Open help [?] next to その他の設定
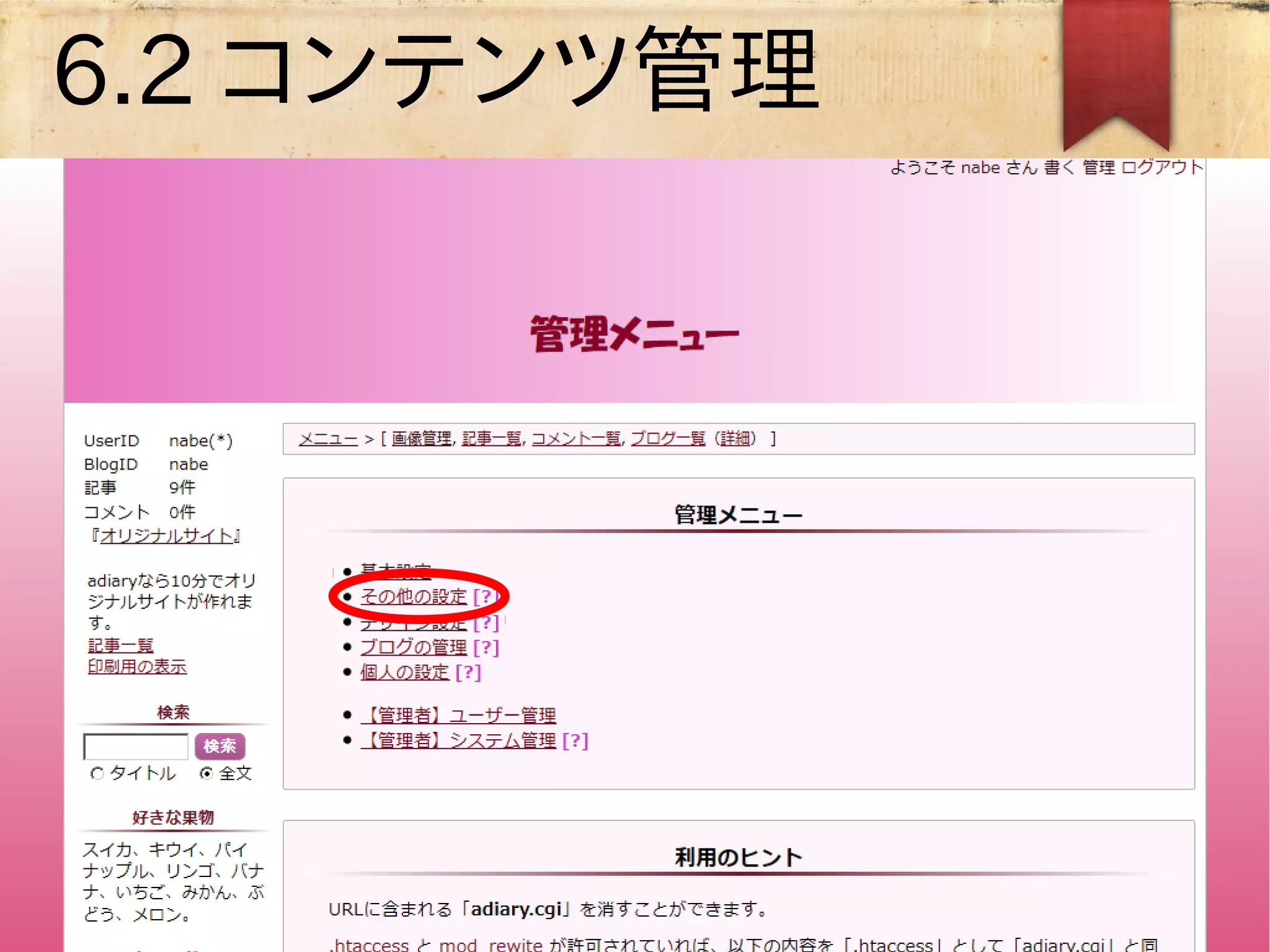Image resolution: width=1270 pixels, height=952 pixels. 486,597
